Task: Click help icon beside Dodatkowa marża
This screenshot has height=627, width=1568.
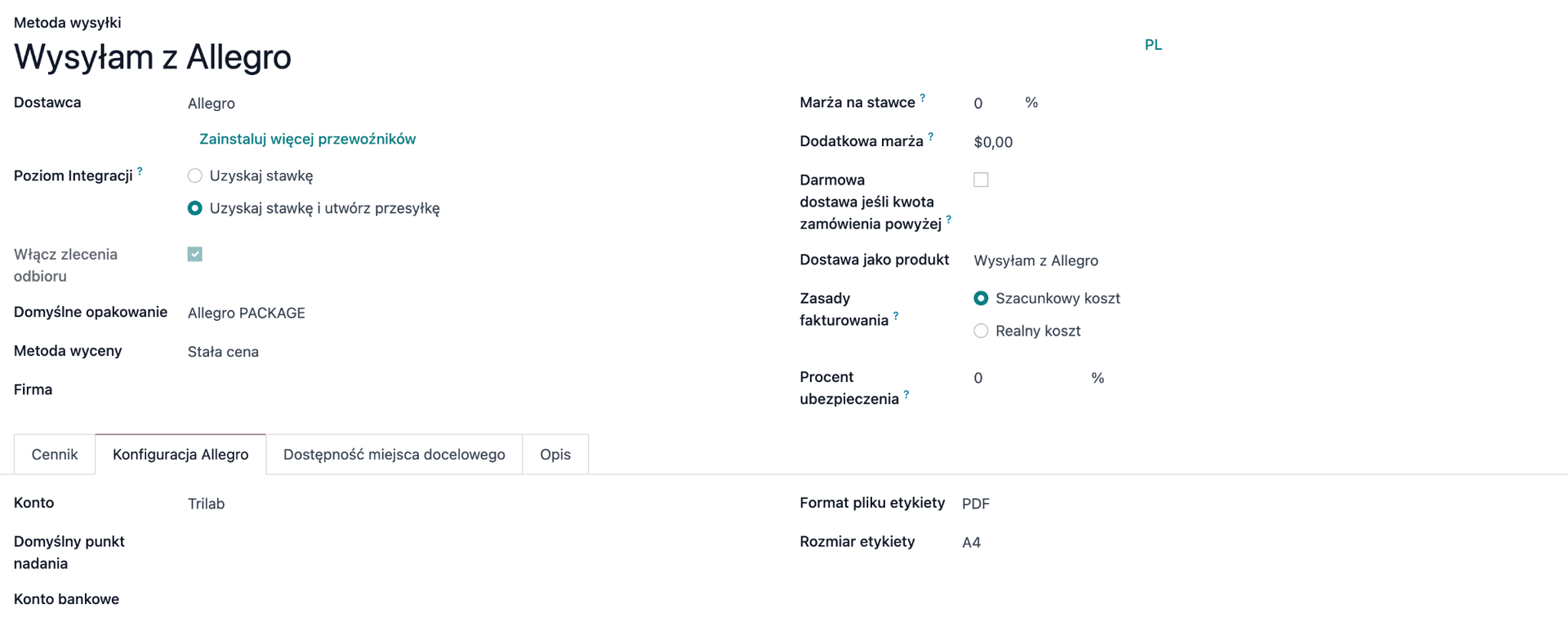Action: tap(931, 137)
